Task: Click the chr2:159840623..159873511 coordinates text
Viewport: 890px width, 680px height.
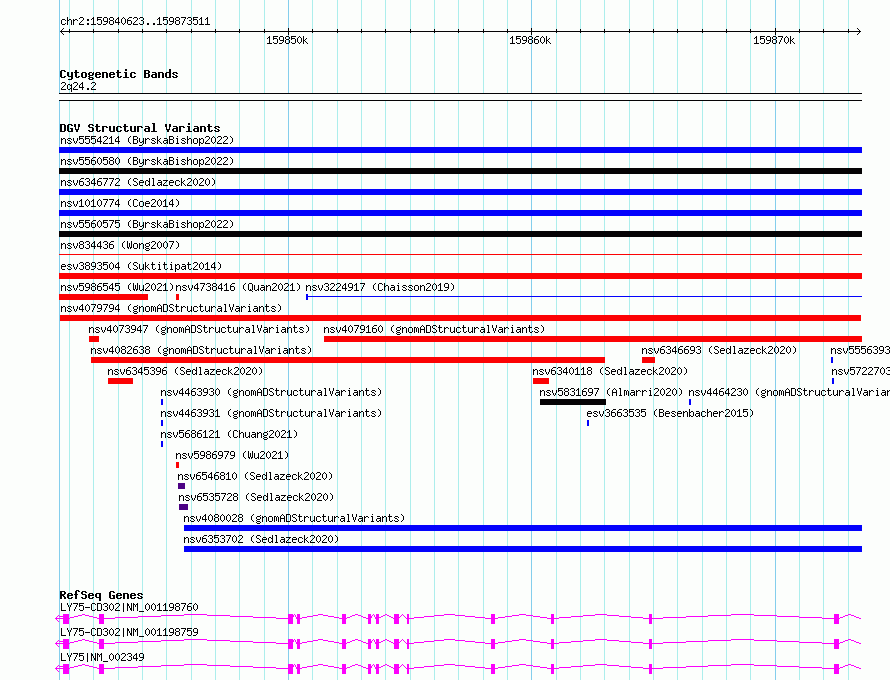Action: click(x=135, y=22)
